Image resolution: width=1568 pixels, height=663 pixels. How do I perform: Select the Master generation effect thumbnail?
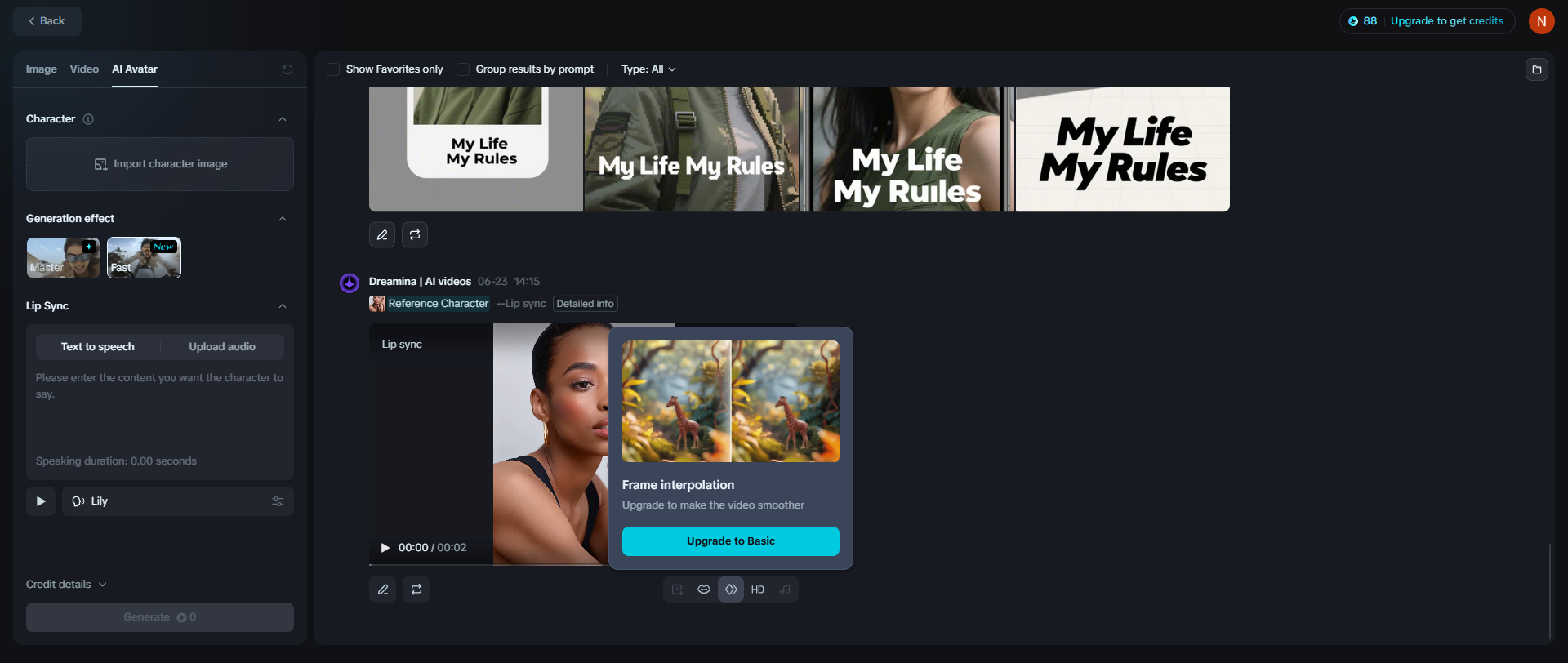63,258
